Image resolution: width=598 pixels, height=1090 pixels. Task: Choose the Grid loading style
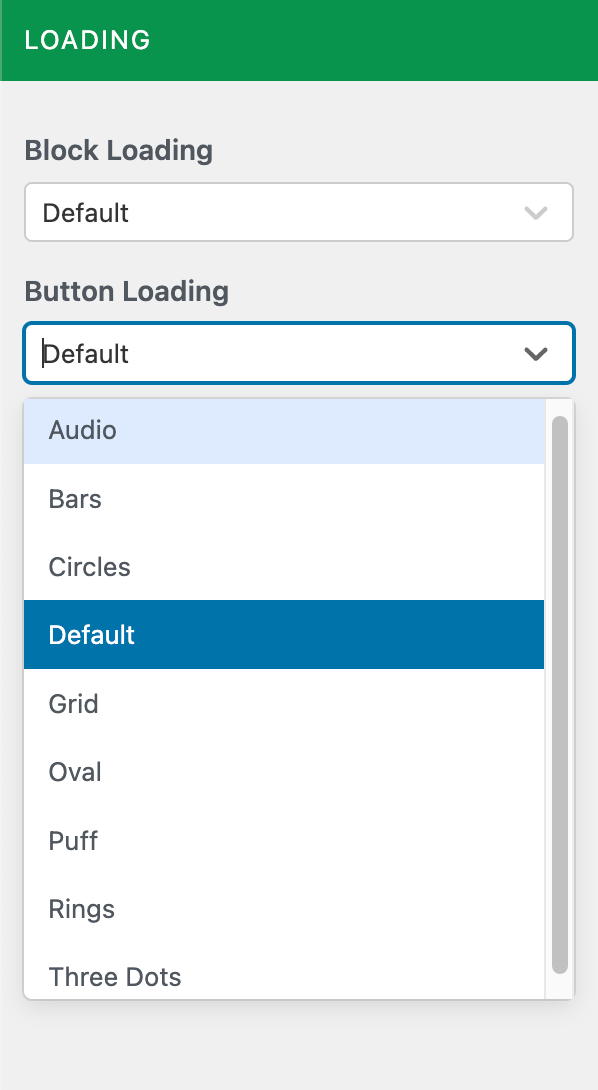point(284,703)
